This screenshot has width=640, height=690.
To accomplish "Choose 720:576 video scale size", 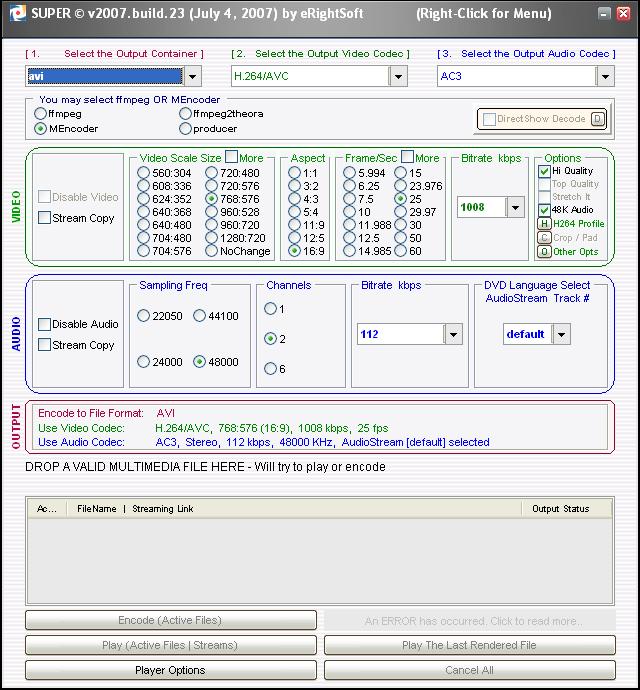I will (x=211, y=186).
